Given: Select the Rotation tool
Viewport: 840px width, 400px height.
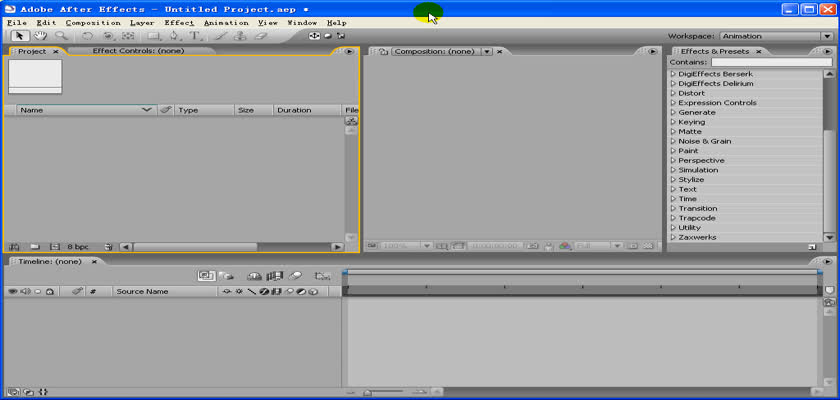Looking at the screenshot, I should coord(87,36).
